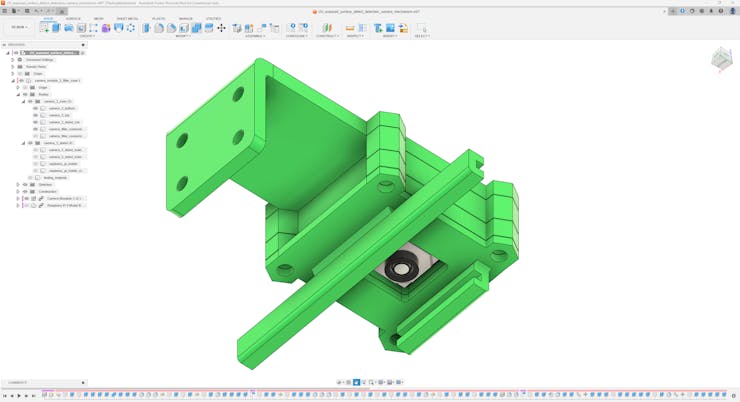Viewport: 740px width, 402px height.
Task: Jump to the timeline end
Action: (x=33, y=395)
